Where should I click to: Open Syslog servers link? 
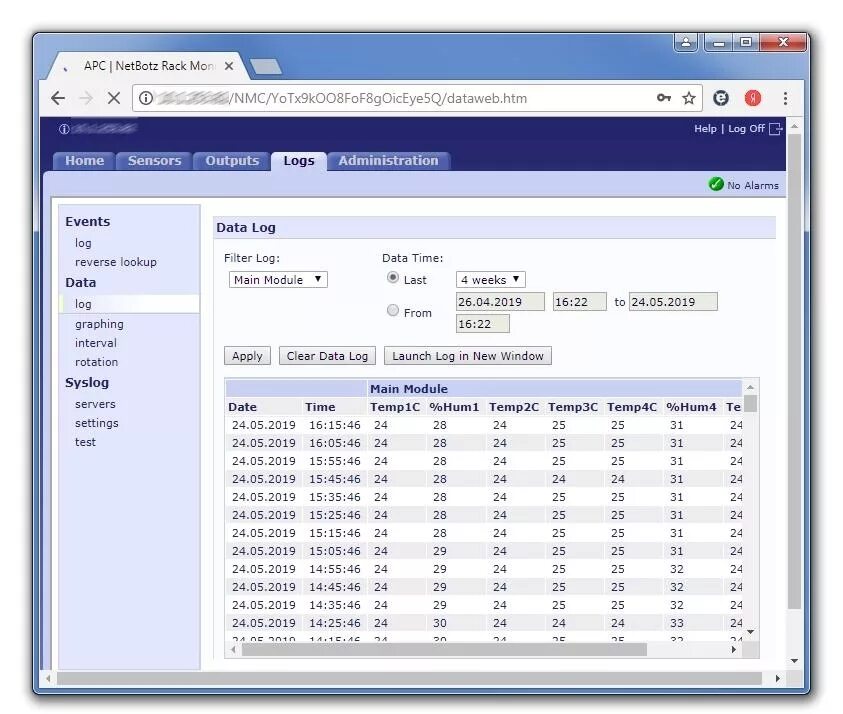click(95, 404)
